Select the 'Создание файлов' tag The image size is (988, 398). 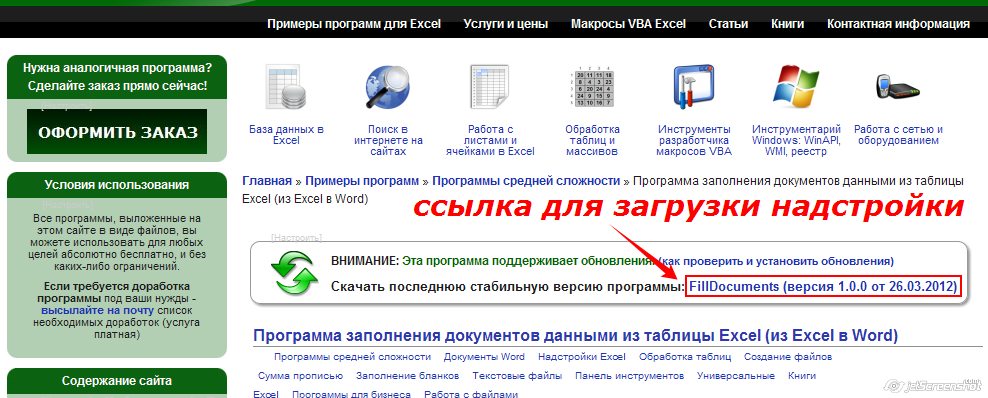(788, 356)
